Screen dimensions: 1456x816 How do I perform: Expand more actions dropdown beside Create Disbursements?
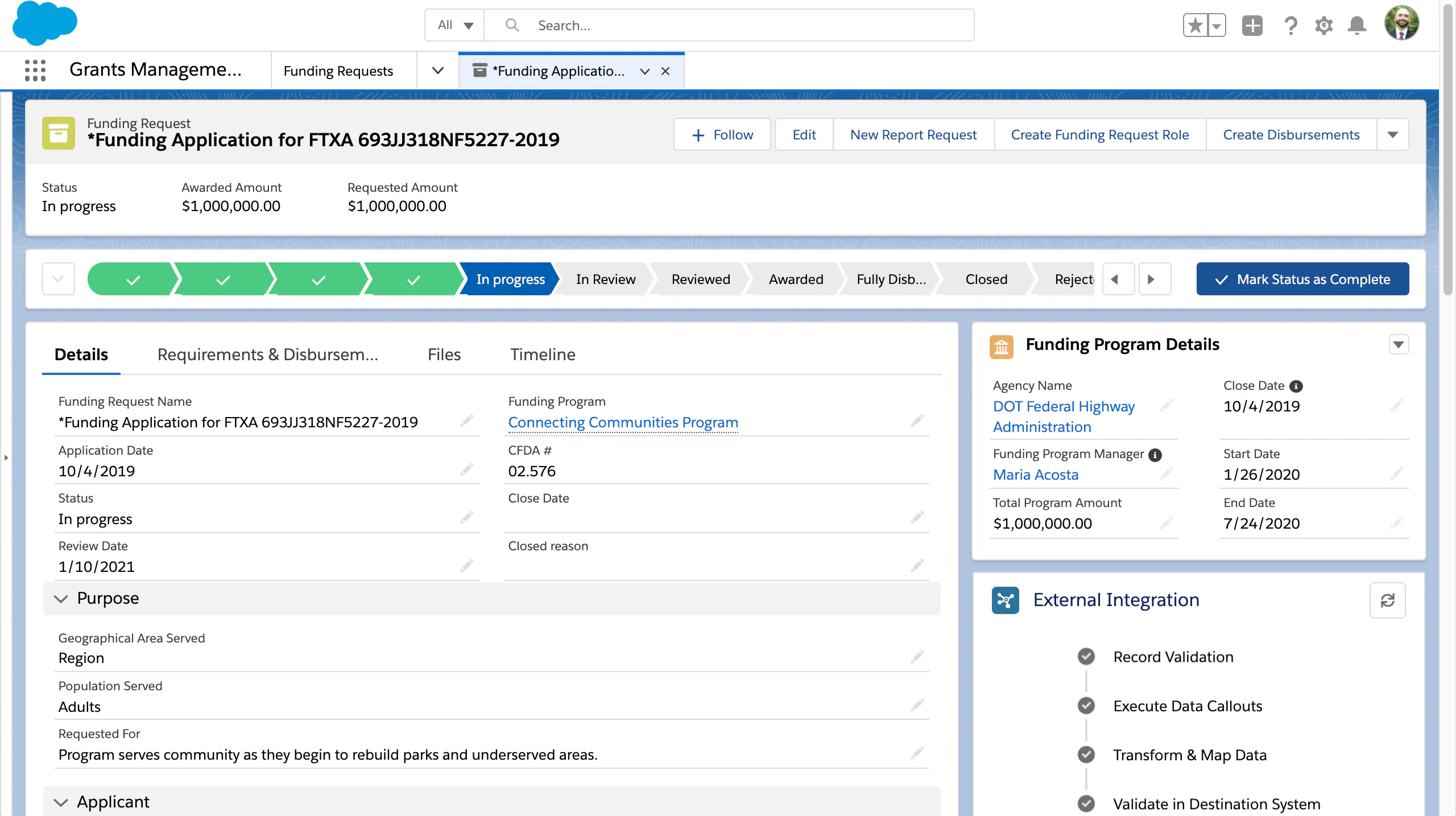(1392, 135)
